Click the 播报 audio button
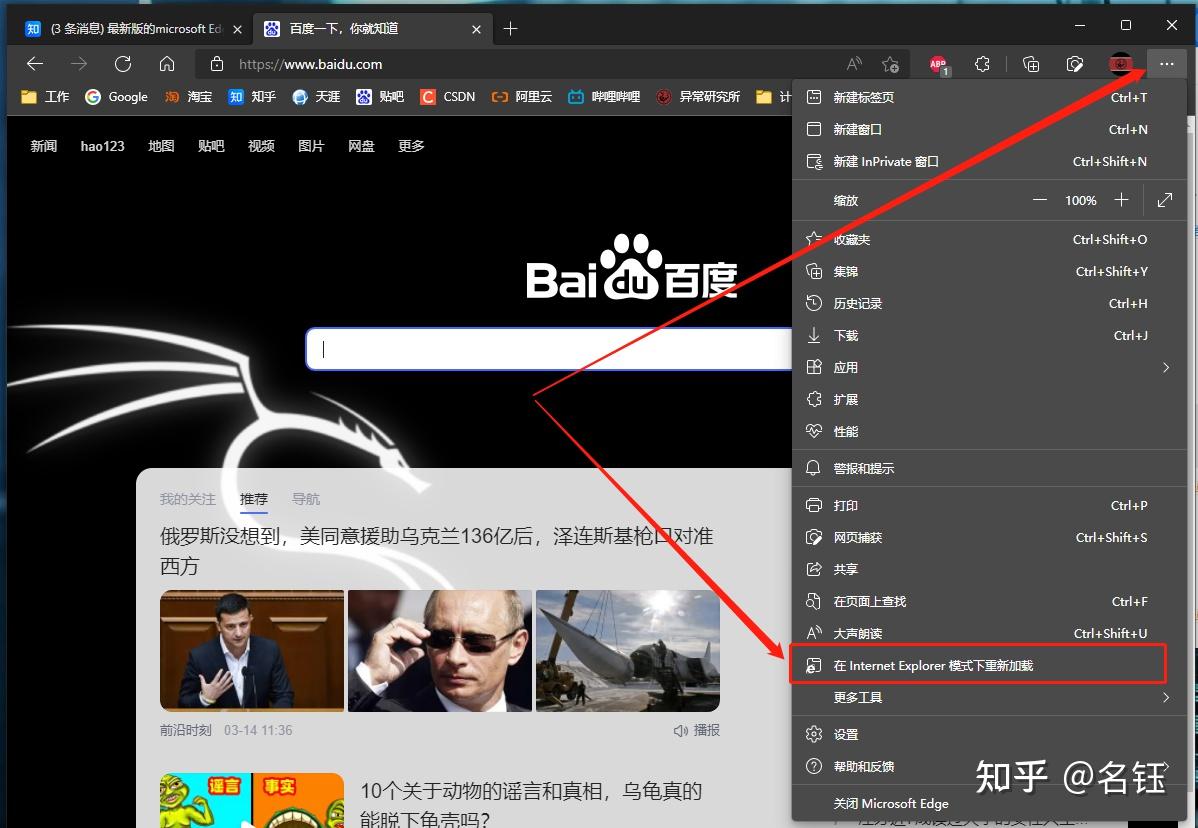The height and width of the screenshot is (828, 1198). tap(697, 730)
